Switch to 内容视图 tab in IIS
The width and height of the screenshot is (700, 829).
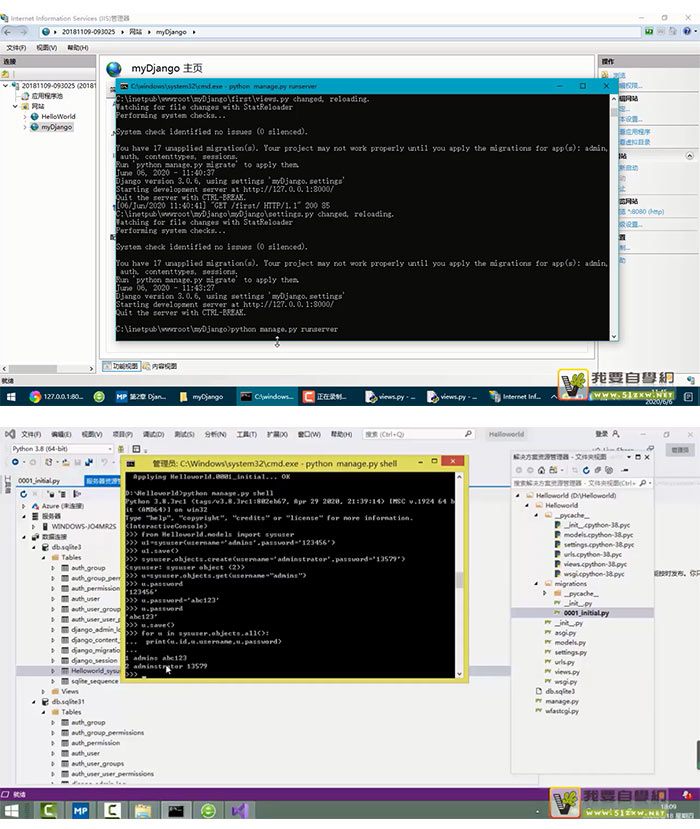pyautogui.click(x=160, y=366)
